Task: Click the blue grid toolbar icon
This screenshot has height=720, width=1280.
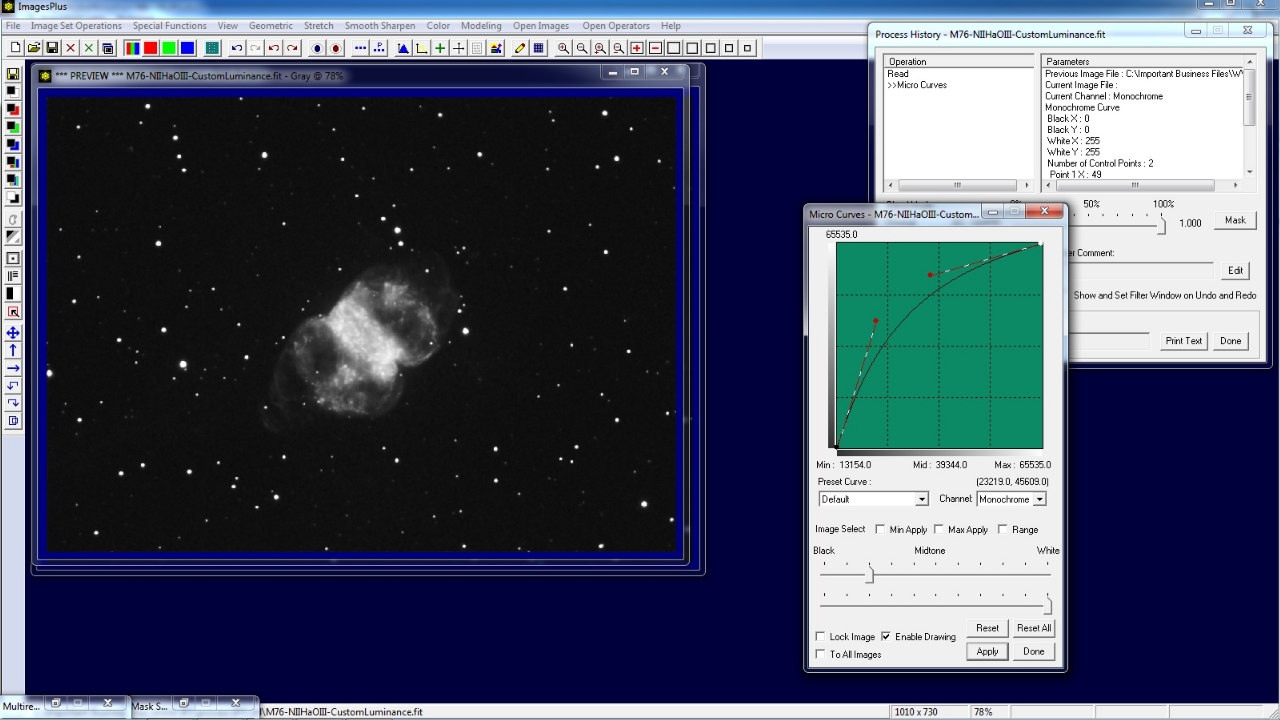Action: pyautogui.click(x=538, y=48)
